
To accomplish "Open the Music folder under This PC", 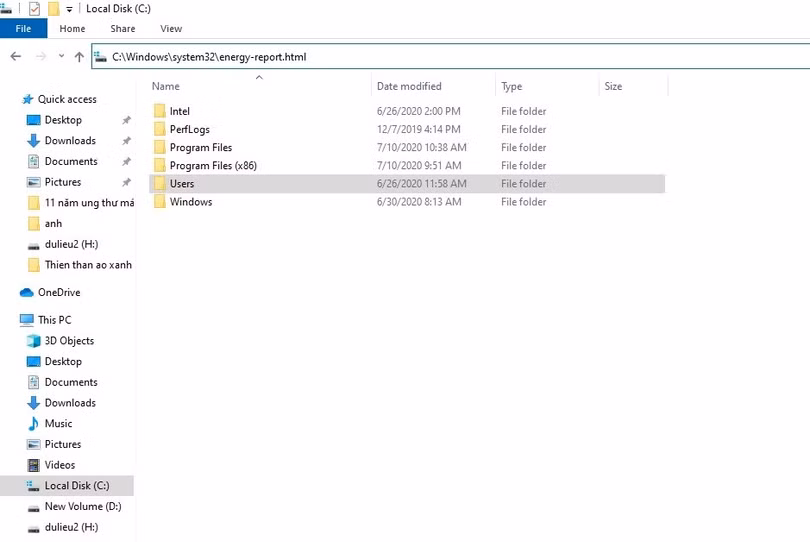I will (x=58, y=424).
